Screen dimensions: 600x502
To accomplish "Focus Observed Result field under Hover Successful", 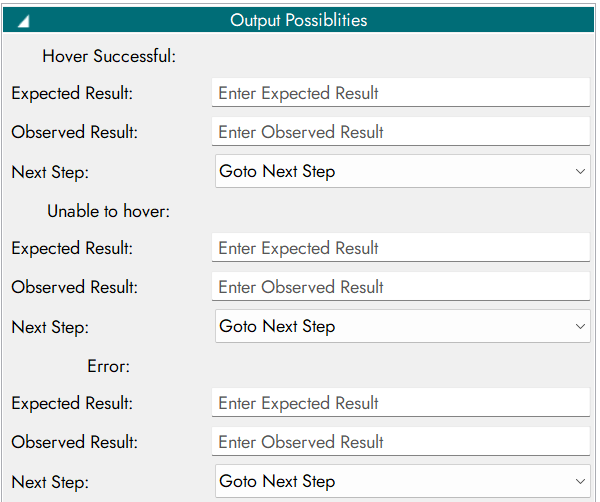I will (400, 132).
